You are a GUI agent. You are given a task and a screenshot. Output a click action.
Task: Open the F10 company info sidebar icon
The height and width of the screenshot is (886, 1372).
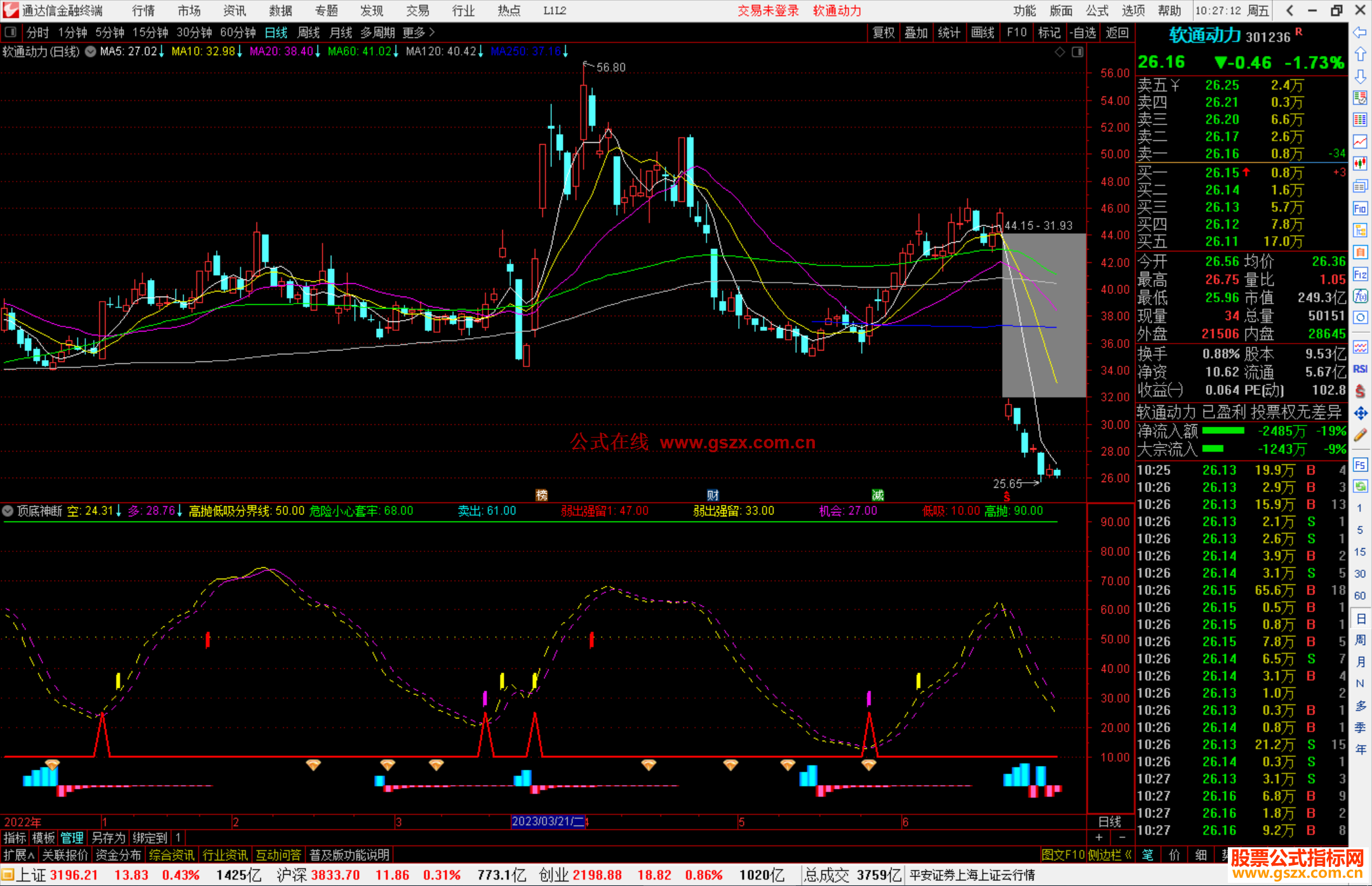tap(1360, 208)
